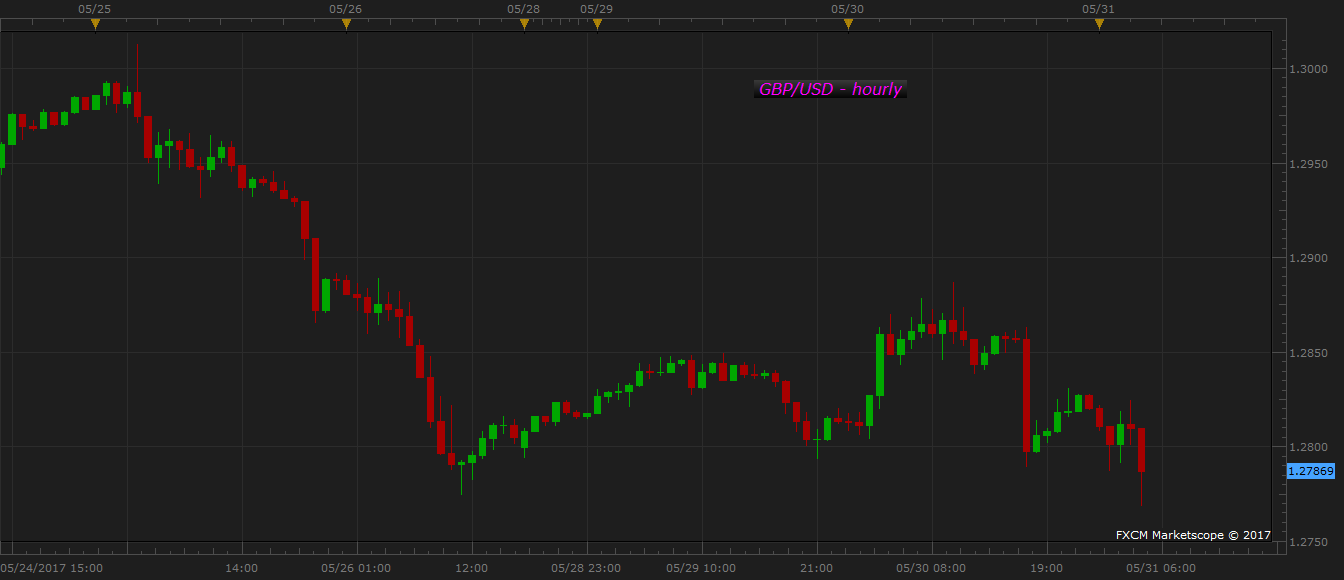This screenshot has width=1344, height=580.
Task: Click the 05/29 date marker triangle
Action: 597,24
